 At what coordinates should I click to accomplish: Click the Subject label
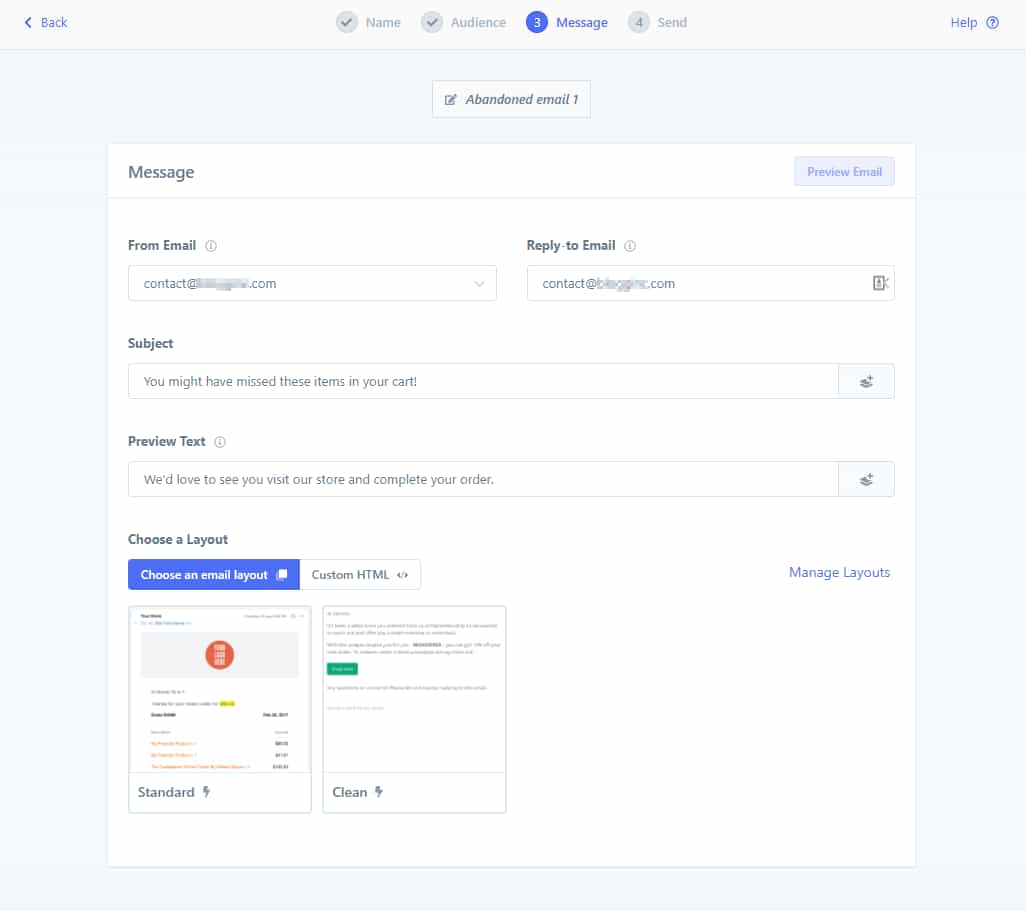150,344
